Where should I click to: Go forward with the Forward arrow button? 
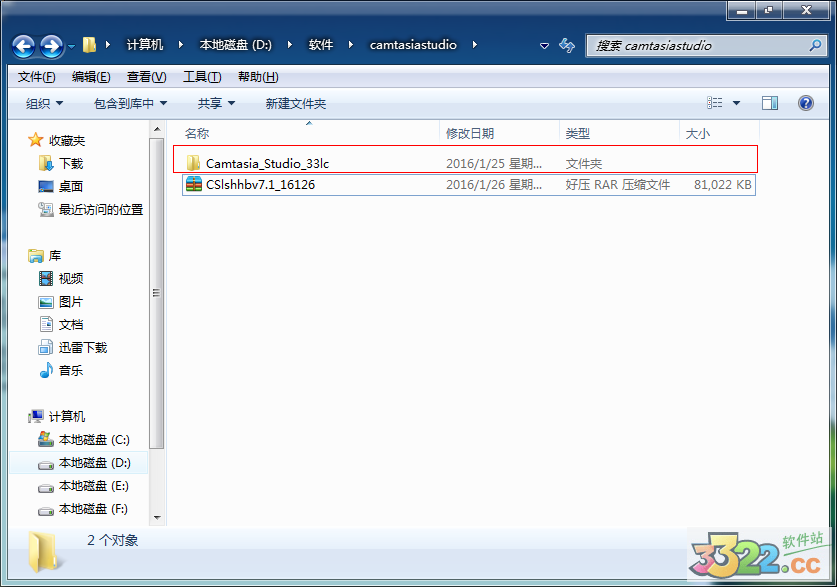coord(52,46)
